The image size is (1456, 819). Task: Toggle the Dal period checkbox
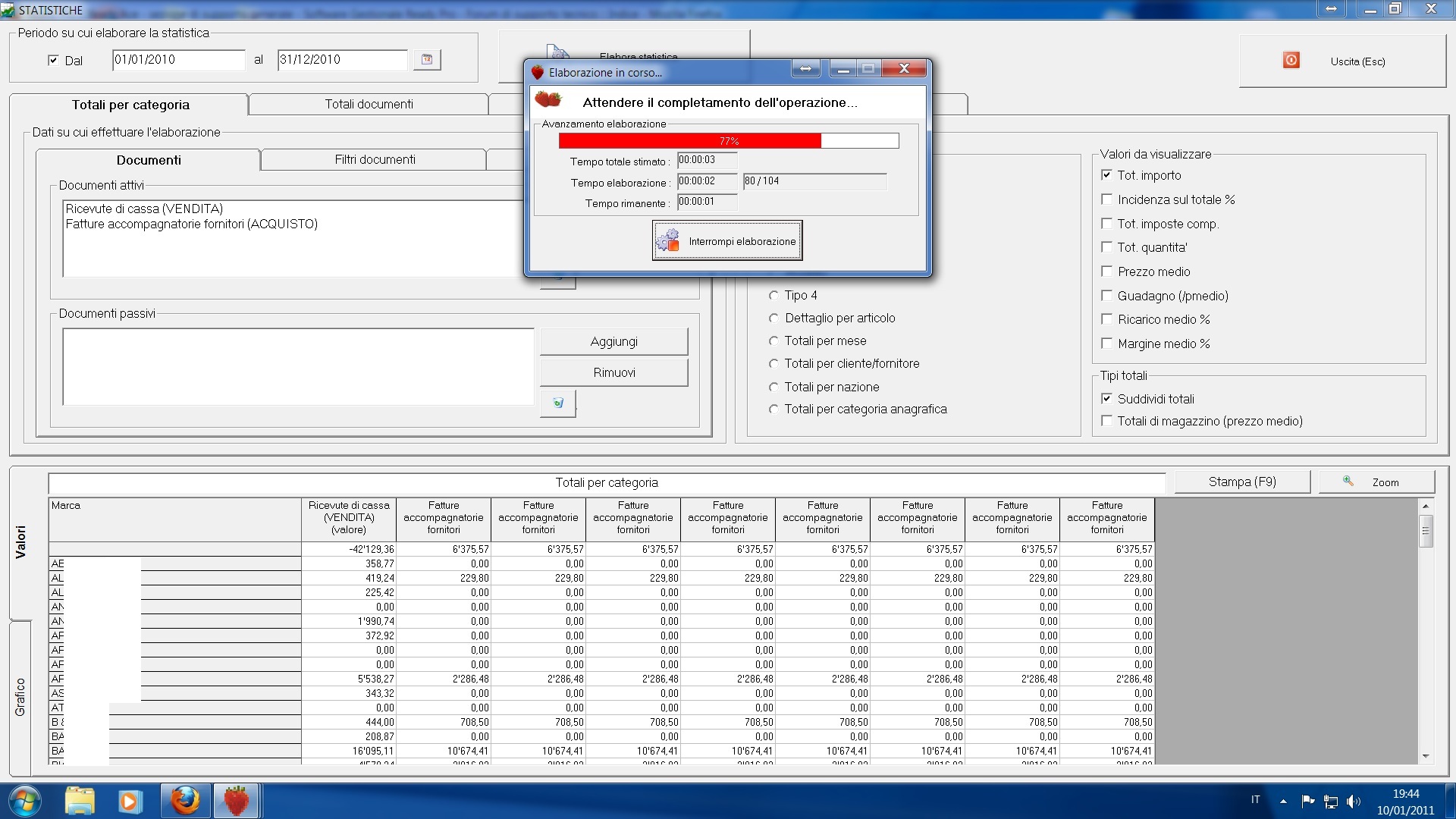click(x=53, y=60)
